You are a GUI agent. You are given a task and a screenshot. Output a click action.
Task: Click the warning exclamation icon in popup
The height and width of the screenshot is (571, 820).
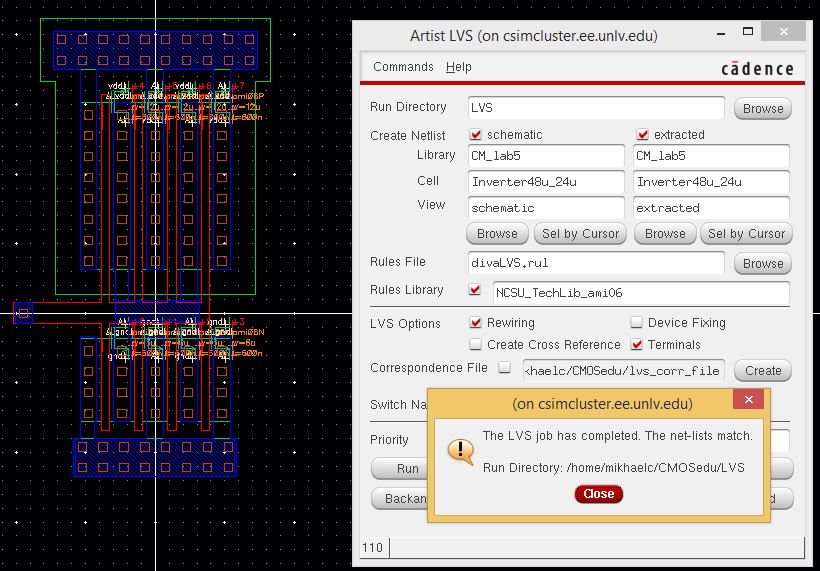(x=460, y=451)
